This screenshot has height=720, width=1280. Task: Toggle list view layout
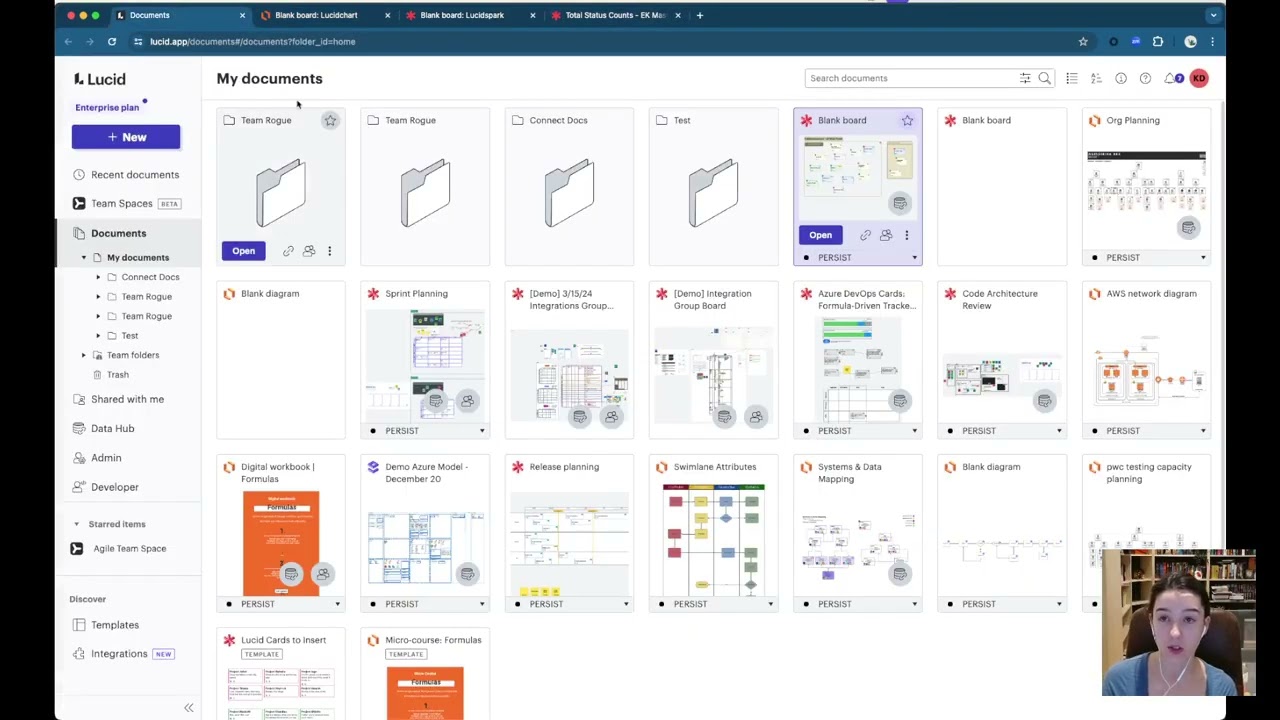click(1071, 78)
